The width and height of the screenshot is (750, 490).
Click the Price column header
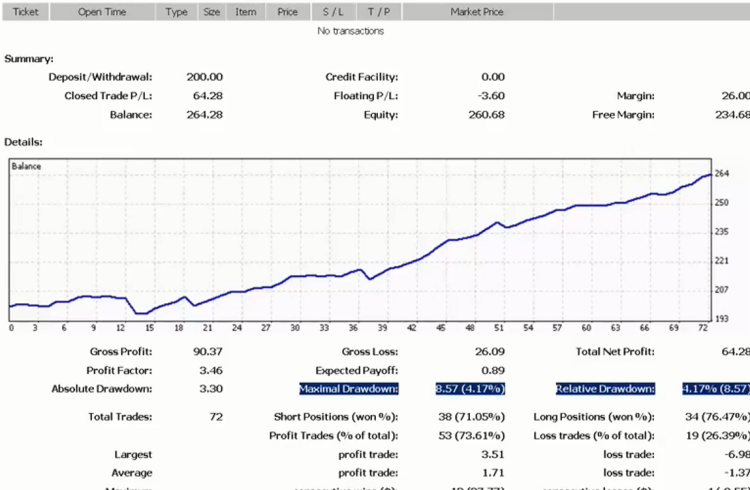[x=287, y=12]
